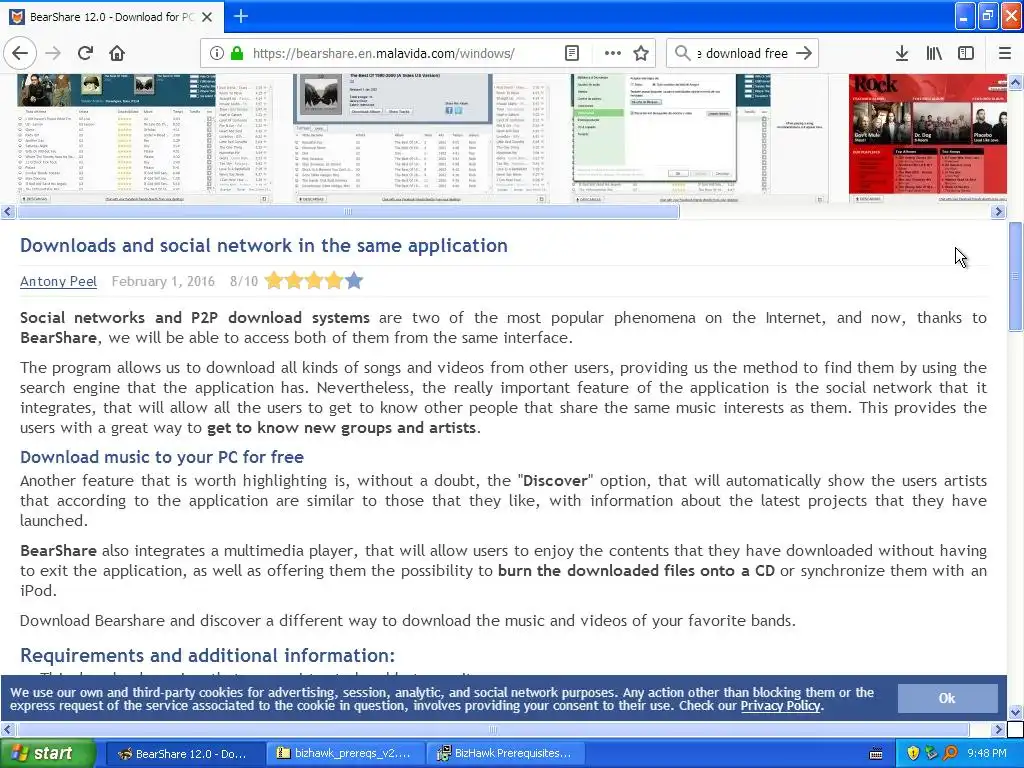Click the search magnifier icon

682,53
